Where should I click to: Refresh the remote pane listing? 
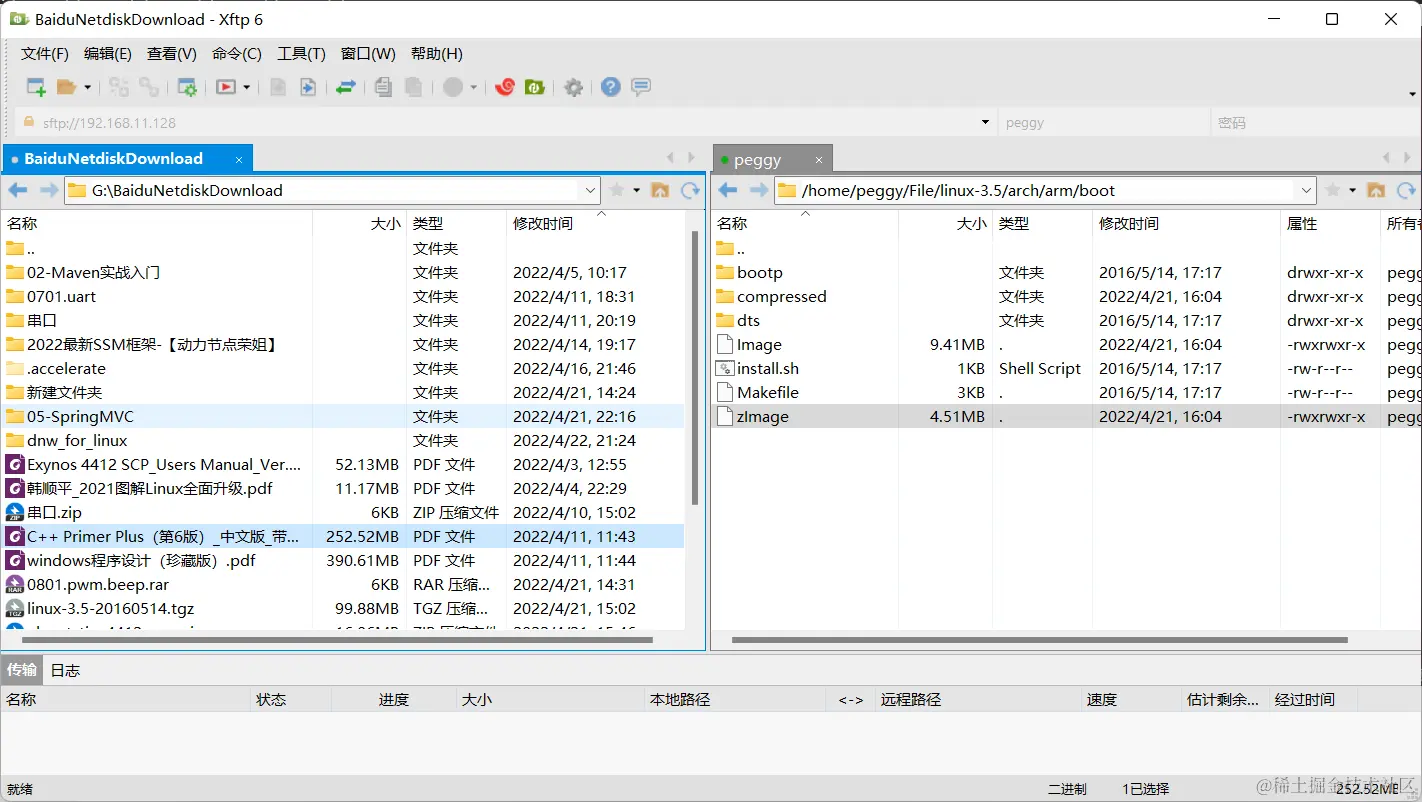(1406, 190)
